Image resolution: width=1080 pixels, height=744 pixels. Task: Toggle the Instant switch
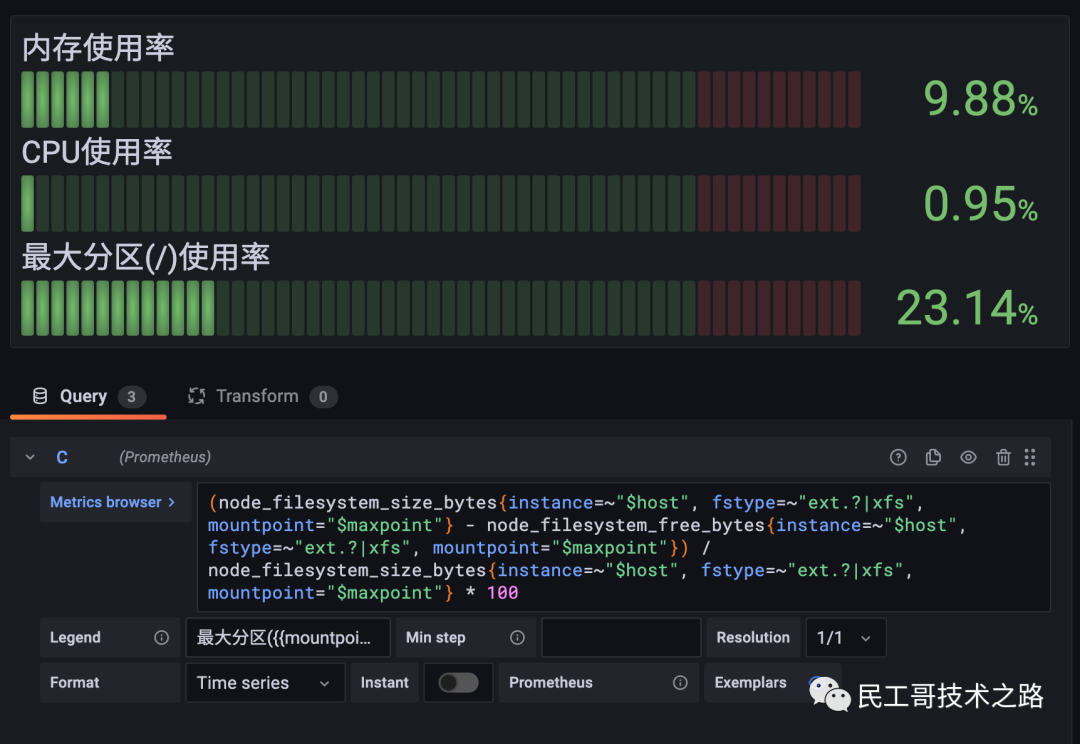[x=458, y=683]
